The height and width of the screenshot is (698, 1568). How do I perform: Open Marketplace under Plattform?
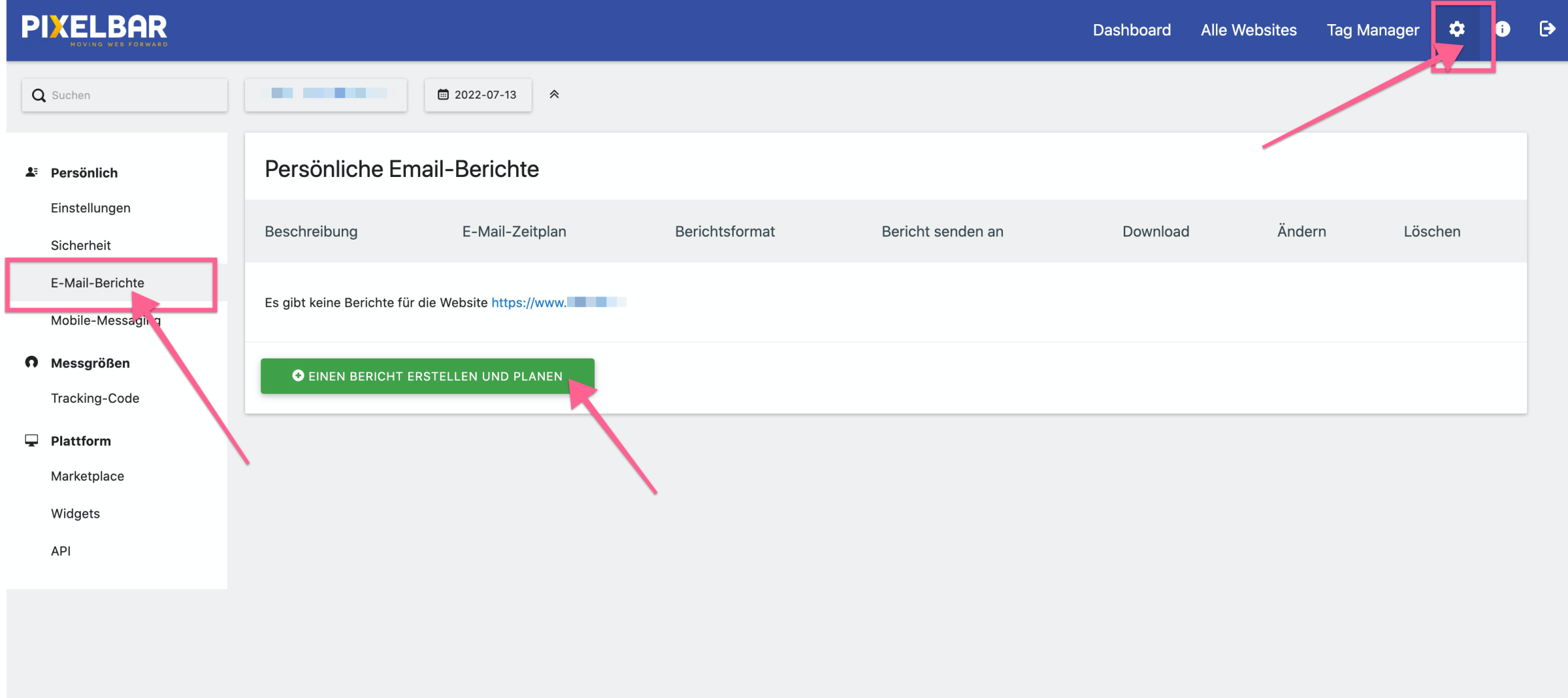pyautogui.click(x=88, y=476)
